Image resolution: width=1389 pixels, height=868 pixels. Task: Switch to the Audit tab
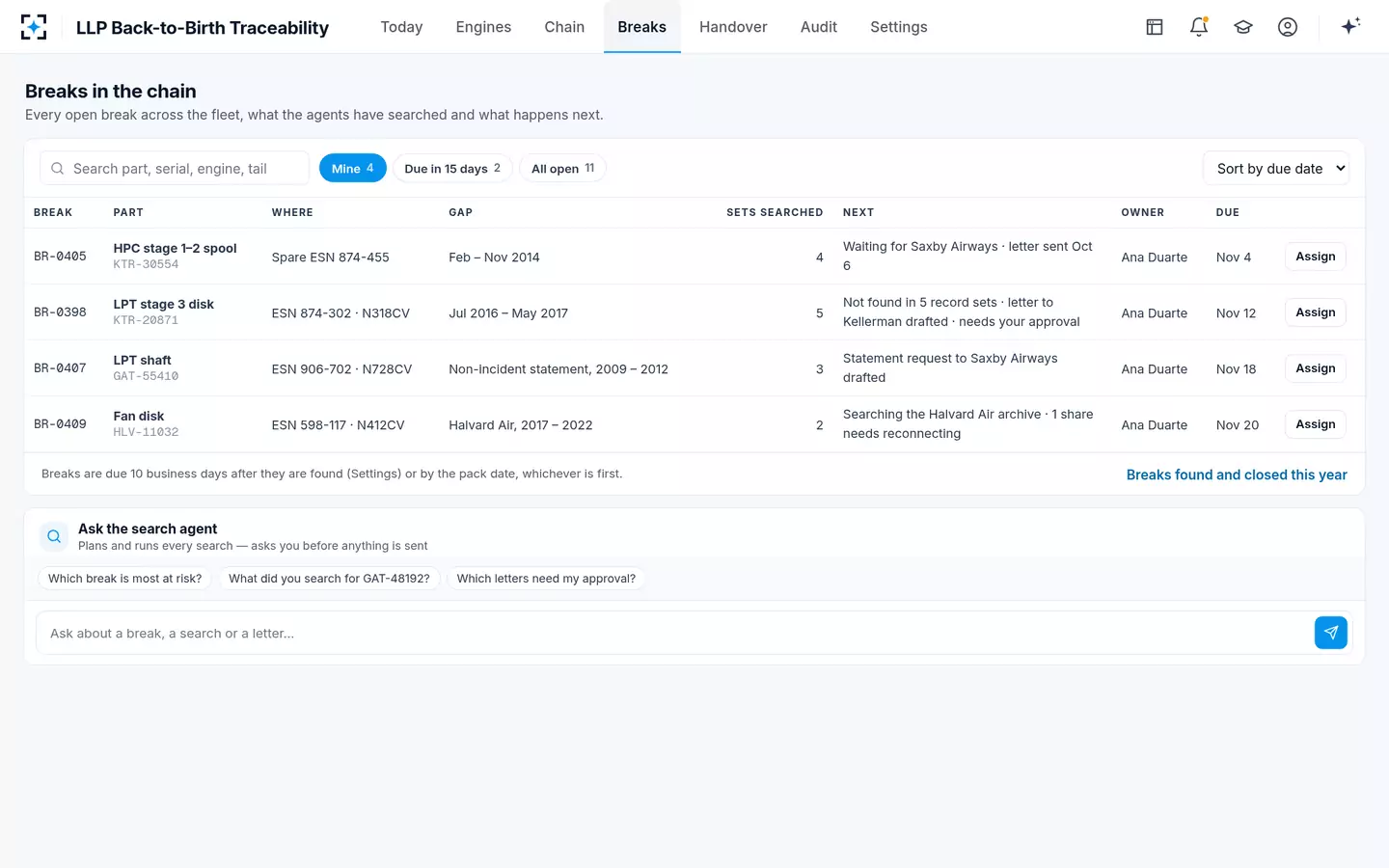(819, 27)
